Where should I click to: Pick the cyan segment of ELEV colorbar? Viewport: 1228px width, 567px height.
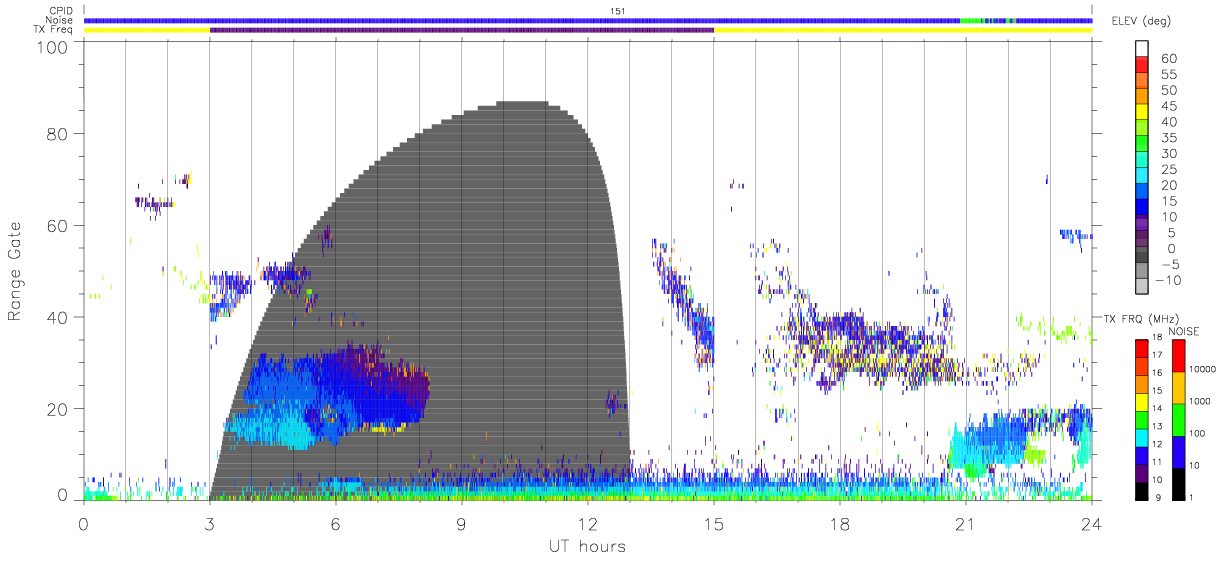[x=1142, y=174]
